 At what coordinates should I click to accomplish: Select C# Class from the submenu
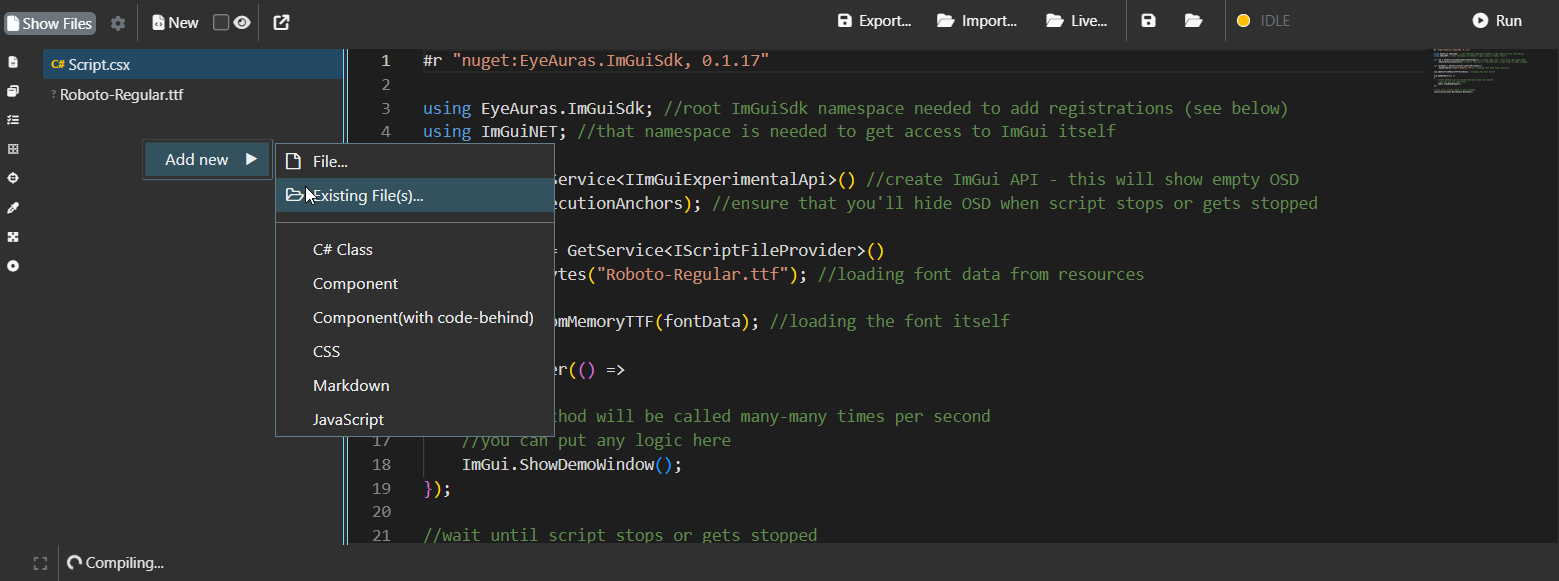point(343,250)
